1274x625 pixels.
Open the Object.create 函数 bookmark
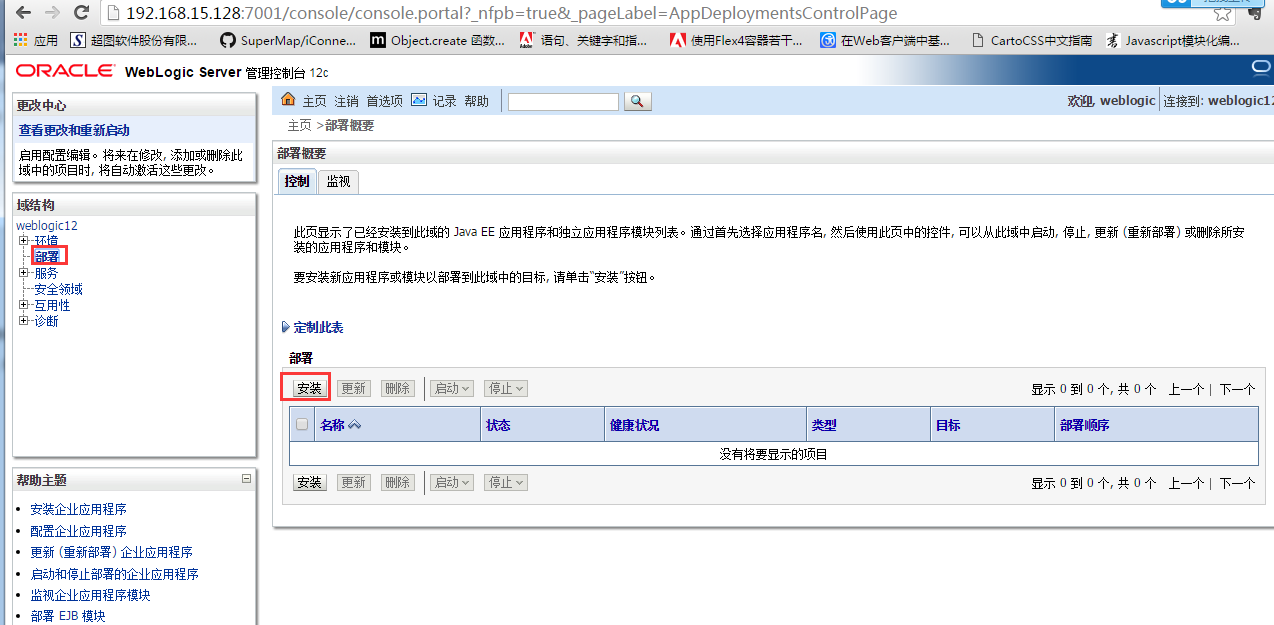tap(438, 41)
